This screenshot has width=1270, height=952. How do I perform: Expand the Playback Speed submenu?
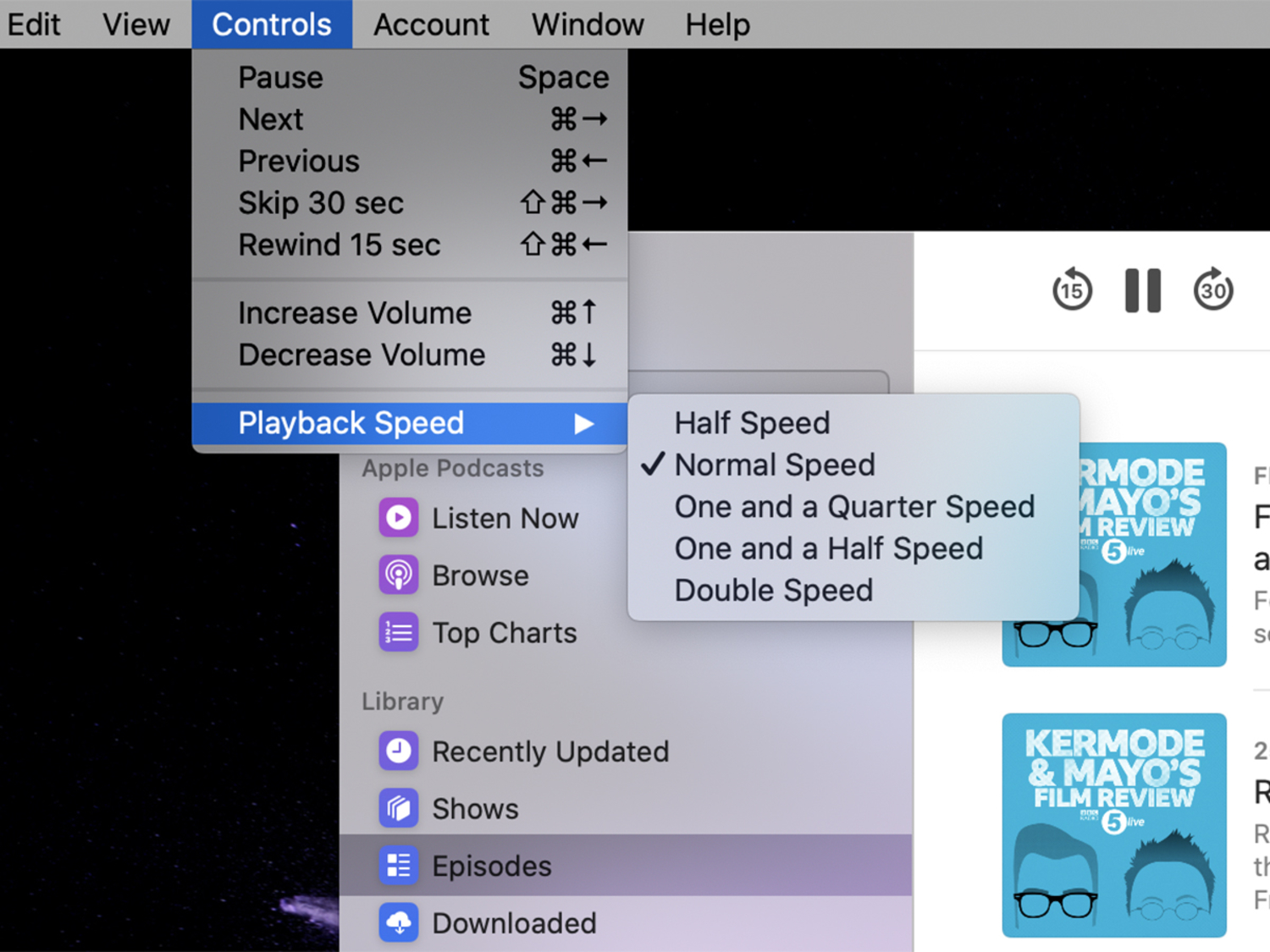(x=351, y=423)
